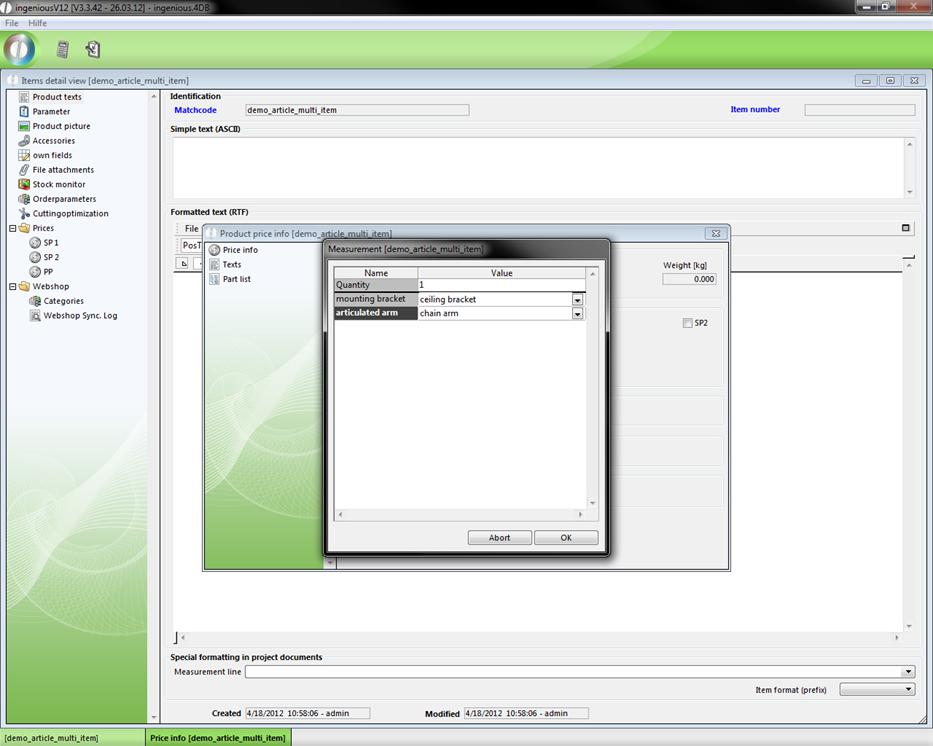Screen dimensions: 933x746
Task: Collapse the Prices tree folder
Action: tap(13, 228)
